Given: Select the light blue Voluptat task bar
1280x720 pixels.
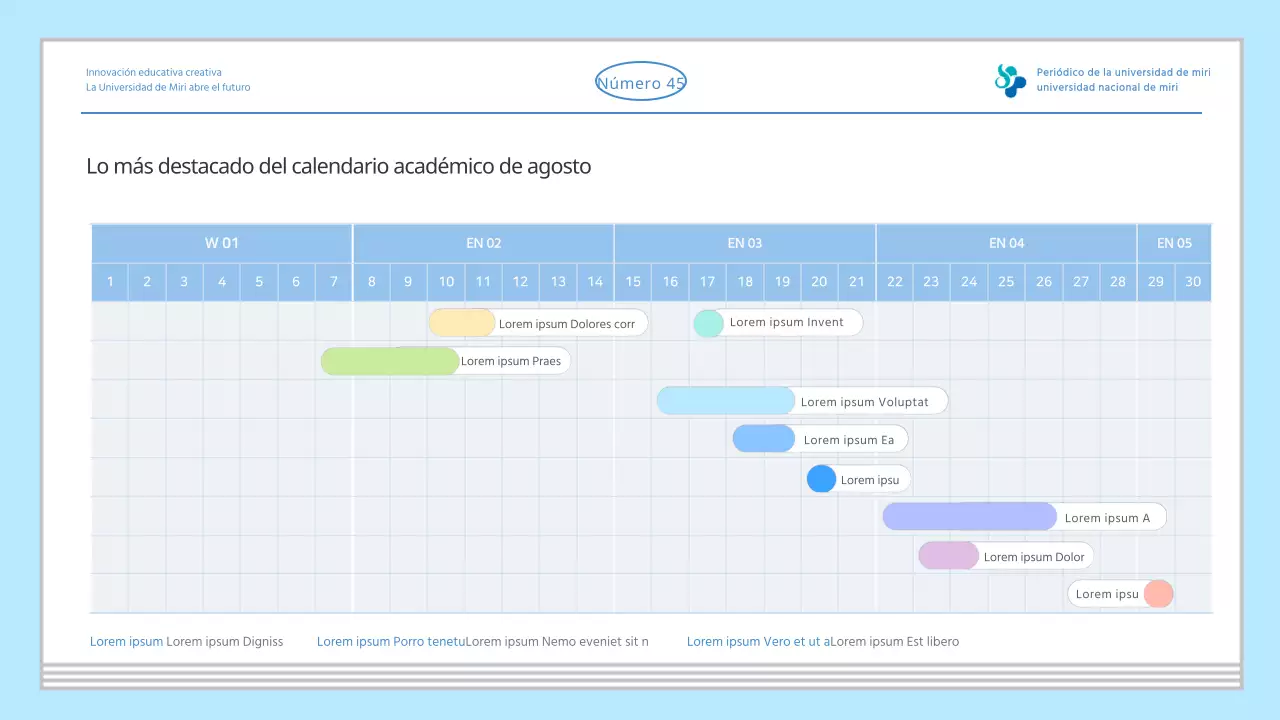Looking at the screenshot, I should pos(725,401).
